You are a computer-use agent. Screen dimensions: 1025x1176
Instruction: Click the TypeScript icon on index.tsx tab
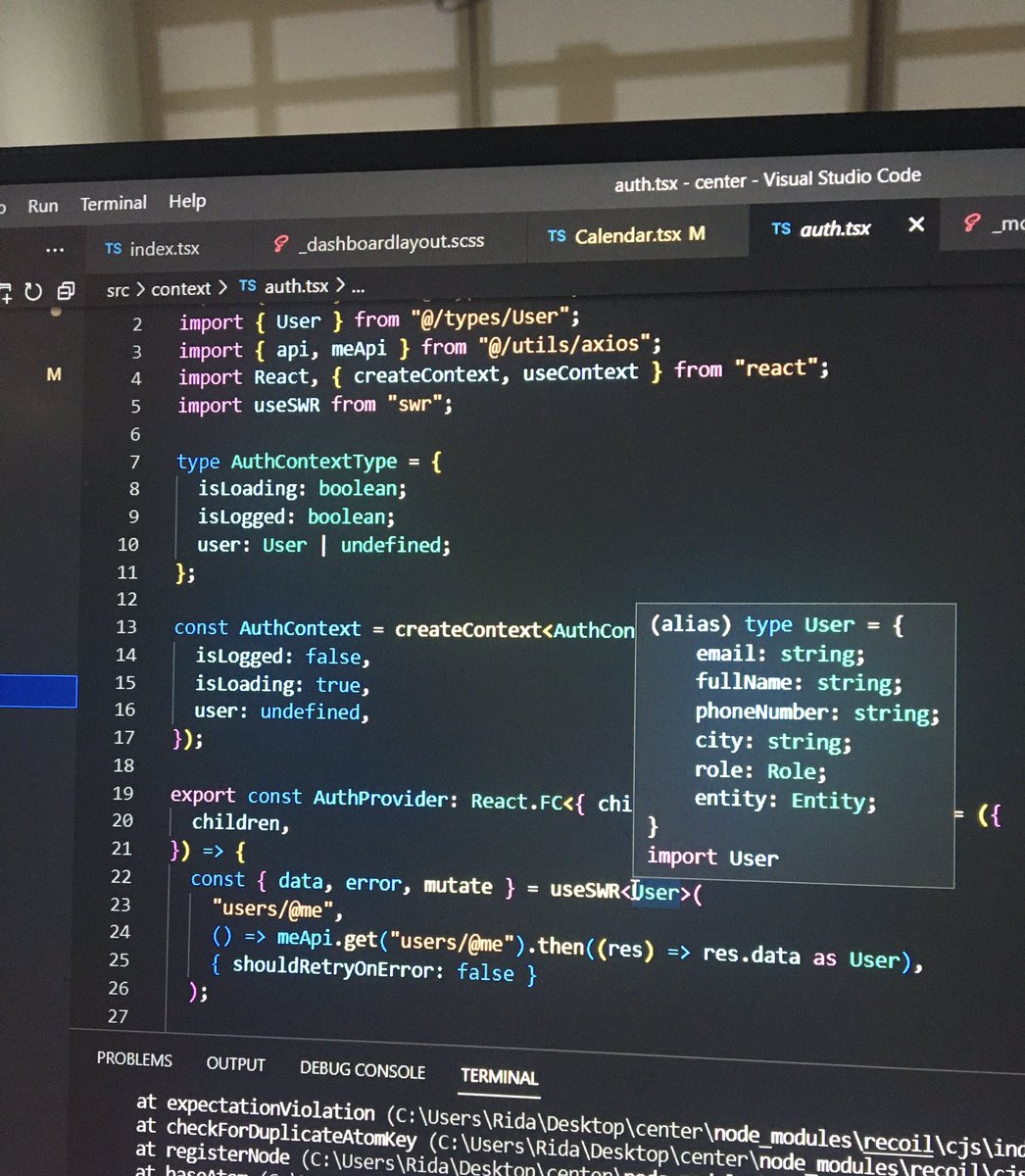(114, 249)
